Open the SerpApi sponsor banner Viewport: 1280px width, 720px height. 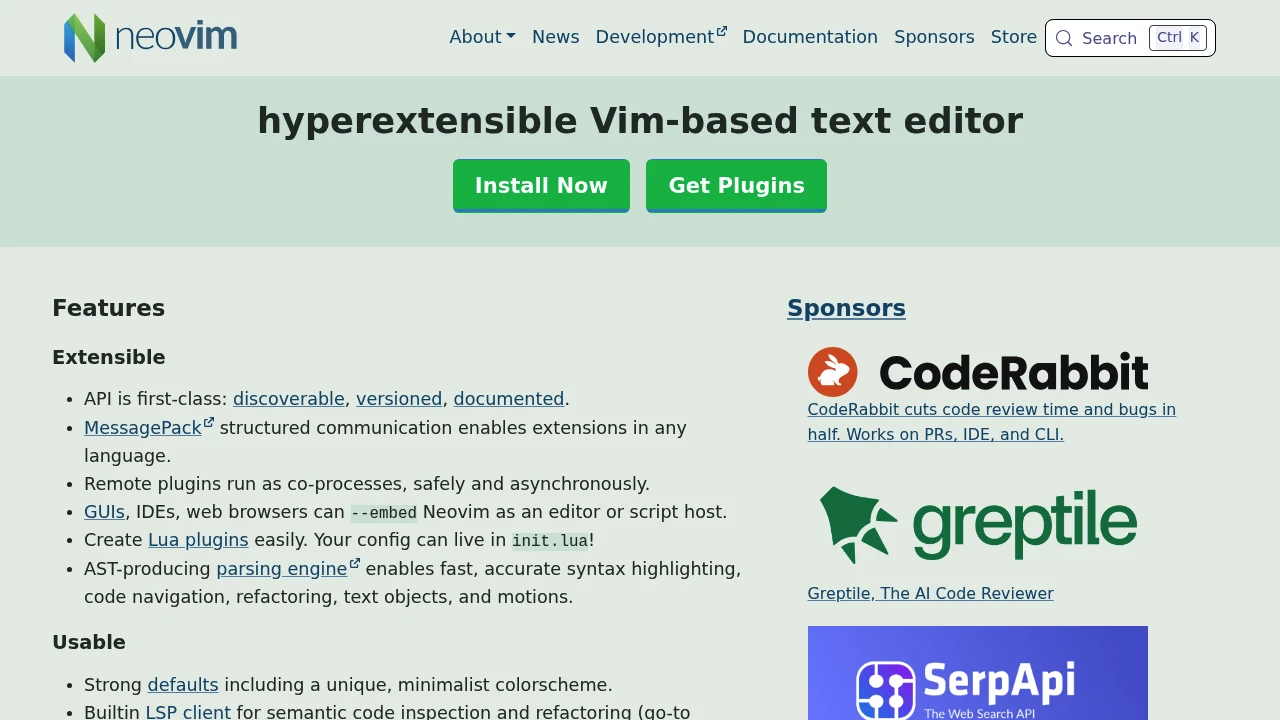(x=977, y=673)
